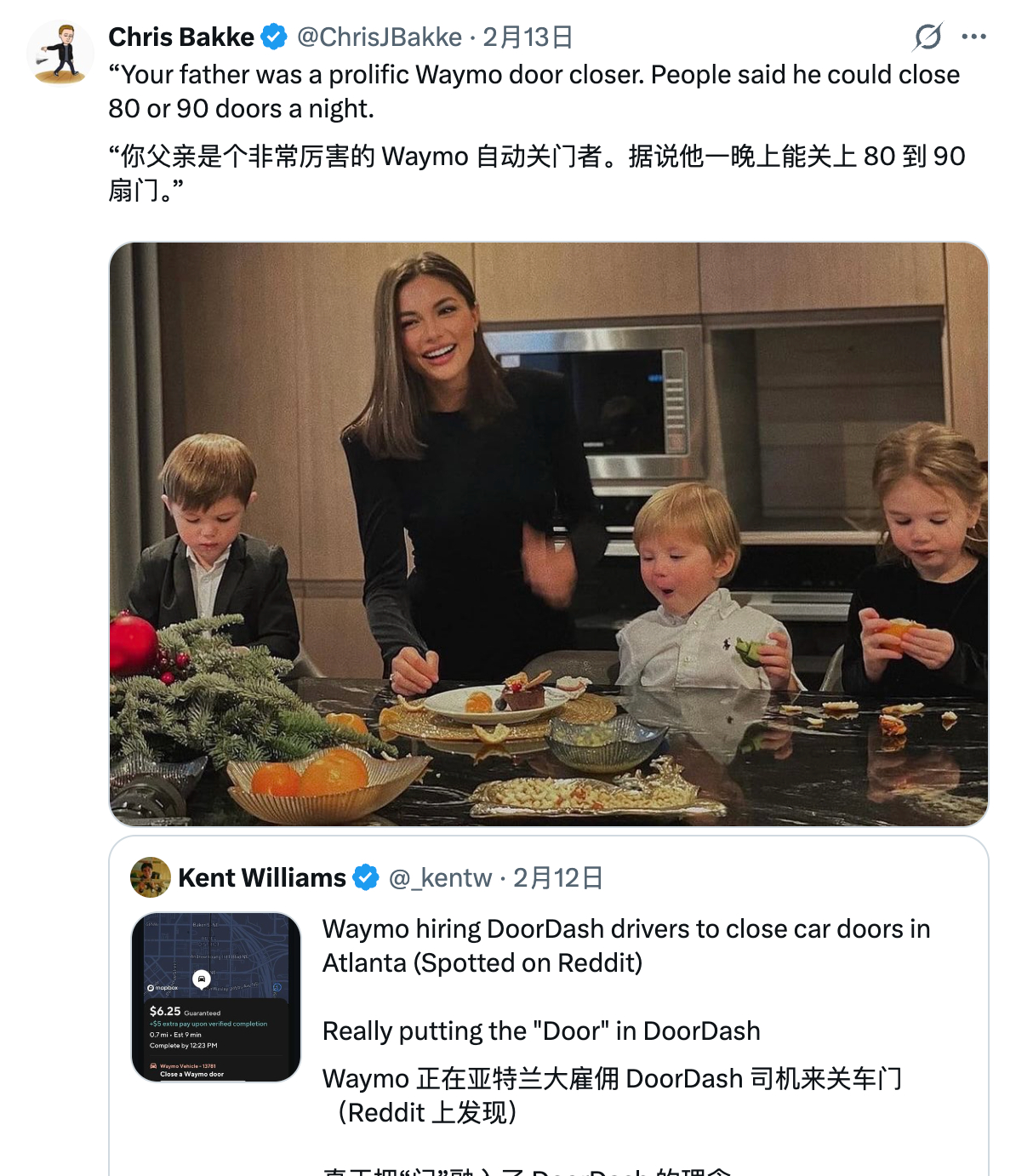Open the three-dot more options menu
Screen dimensions: 1016x1176
(973, 37)
